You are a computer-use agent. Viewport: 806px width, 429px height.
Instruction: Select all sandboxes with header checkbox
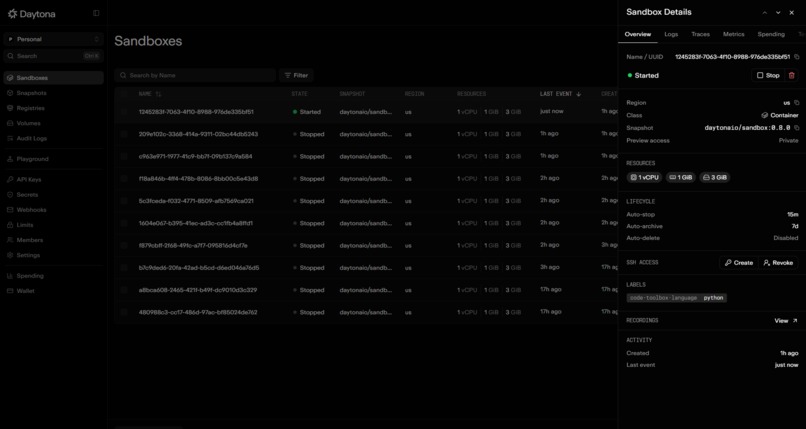pos(124,94)
